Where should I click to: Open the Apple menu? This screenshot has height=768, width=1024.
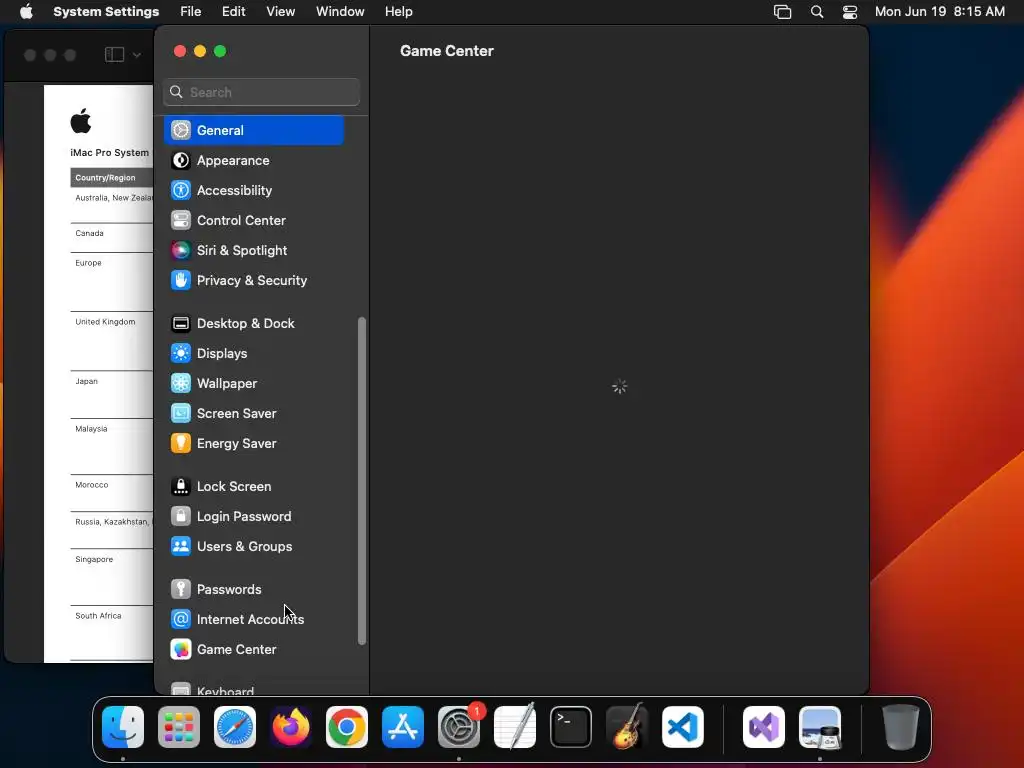pos(26,12)
